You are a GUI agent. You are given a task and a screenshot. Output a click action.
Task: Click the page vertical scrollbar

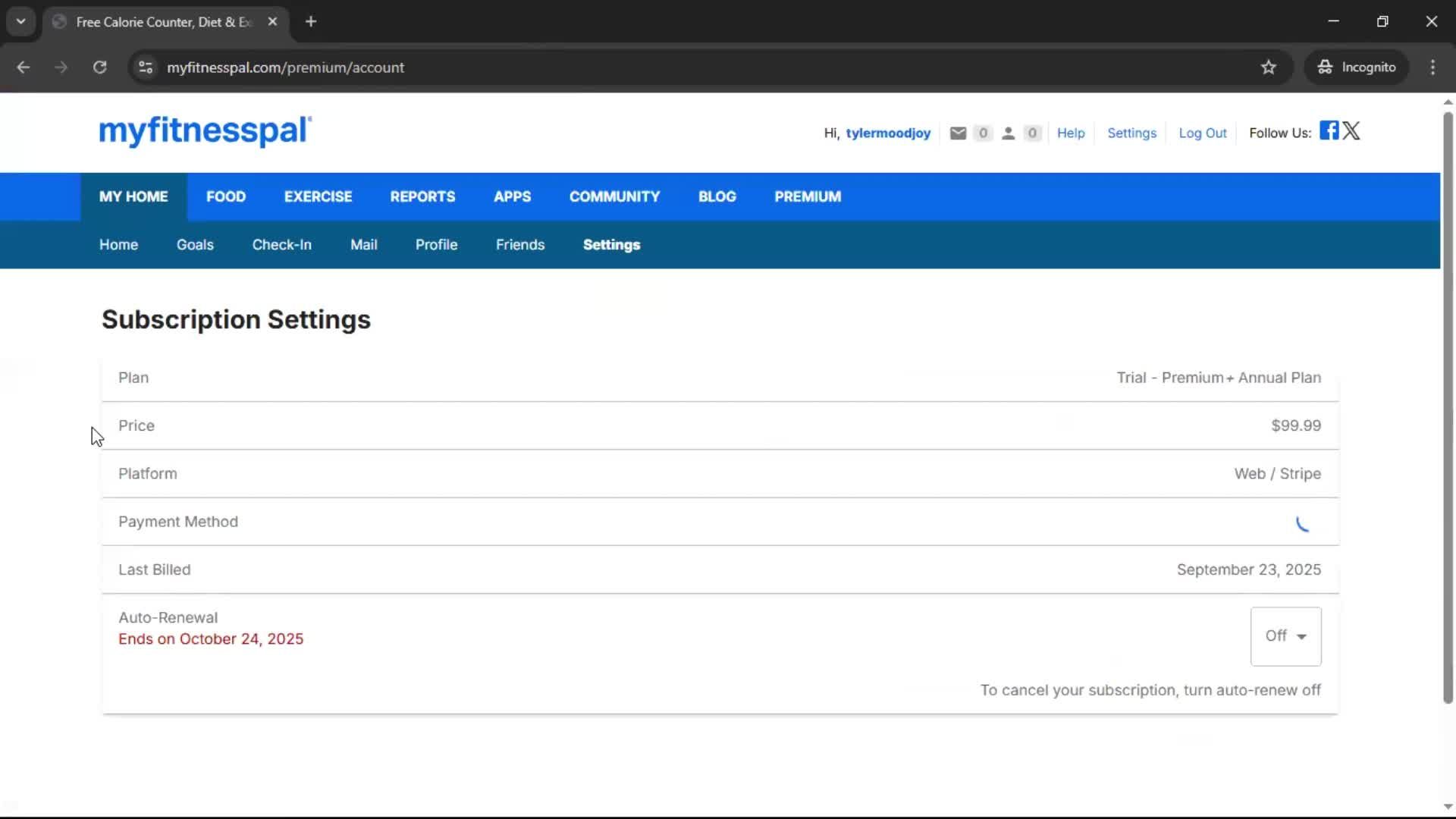pyautogui.click(x=1448, y=408)
